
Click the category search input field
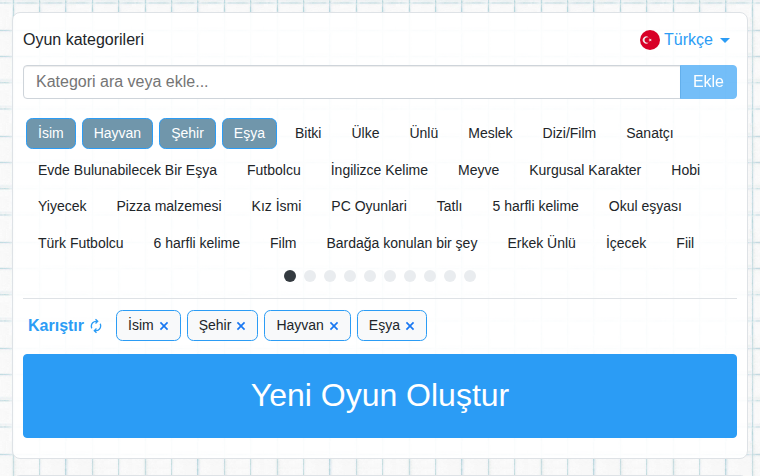coord(352,82)
